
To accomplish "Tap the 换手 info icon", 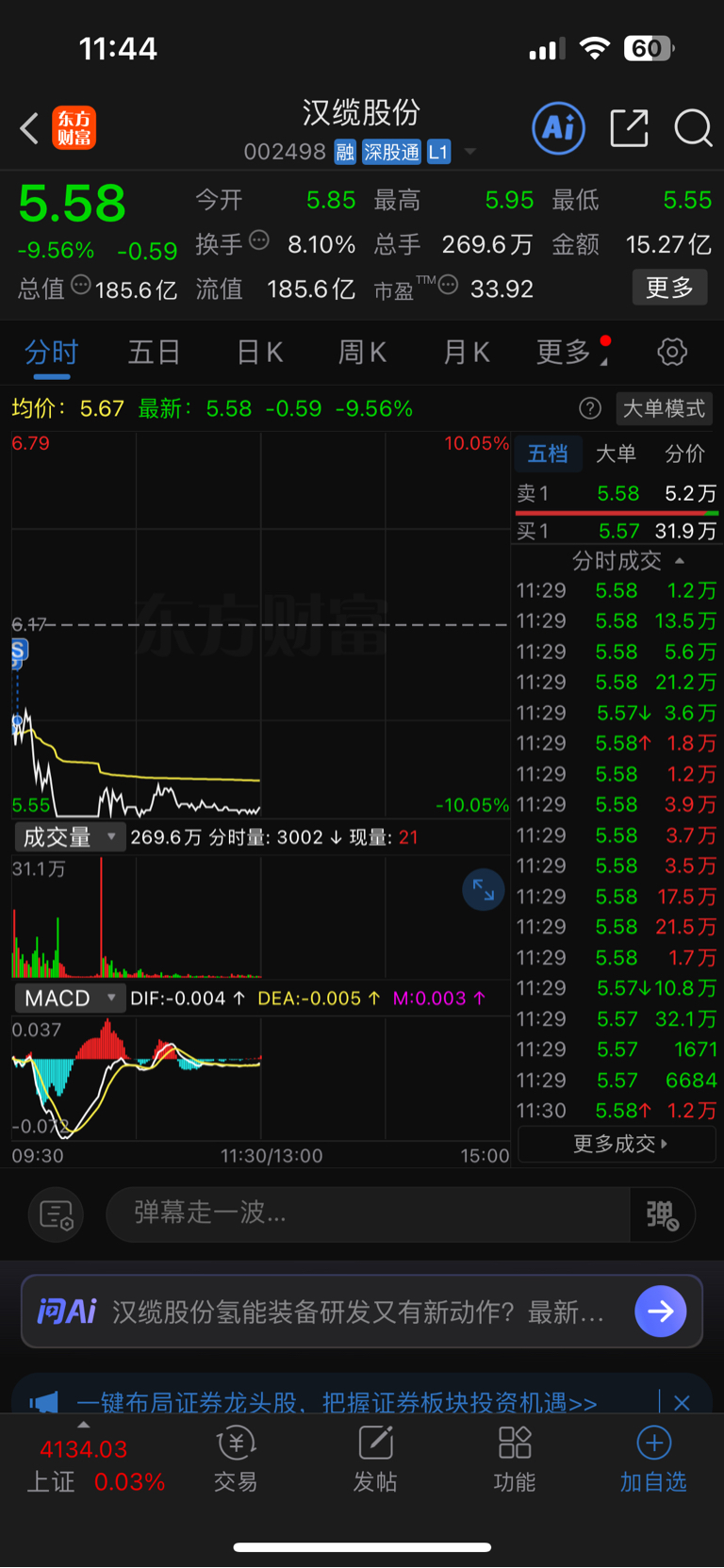I will pyautogui.click(x=259, y=241).
